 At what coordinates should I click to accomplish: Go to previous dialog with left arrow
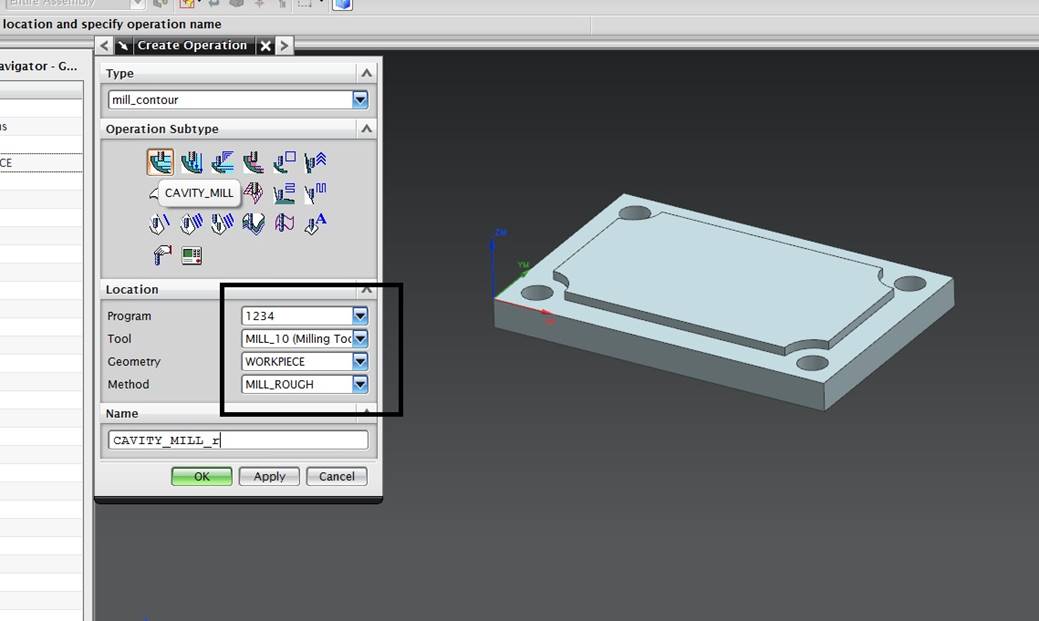point(104,46)
